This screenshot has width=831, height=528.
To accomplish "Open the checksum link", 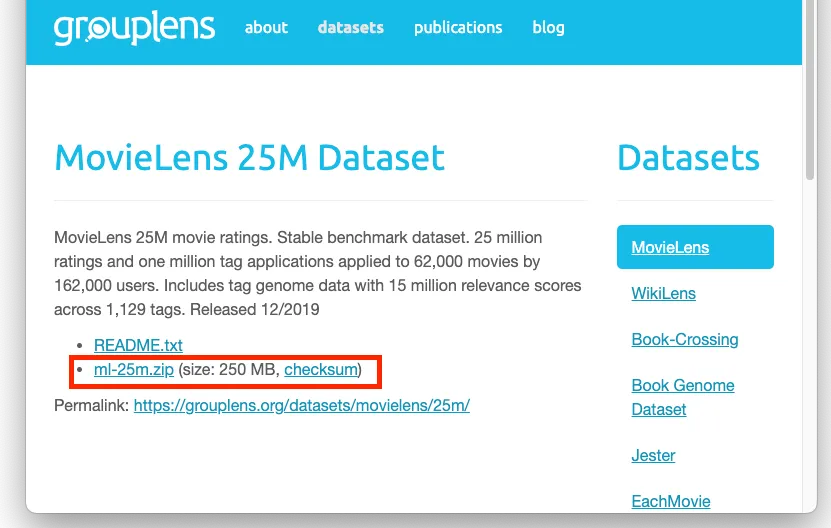I will pyautogui.click(x=321, y=369).
